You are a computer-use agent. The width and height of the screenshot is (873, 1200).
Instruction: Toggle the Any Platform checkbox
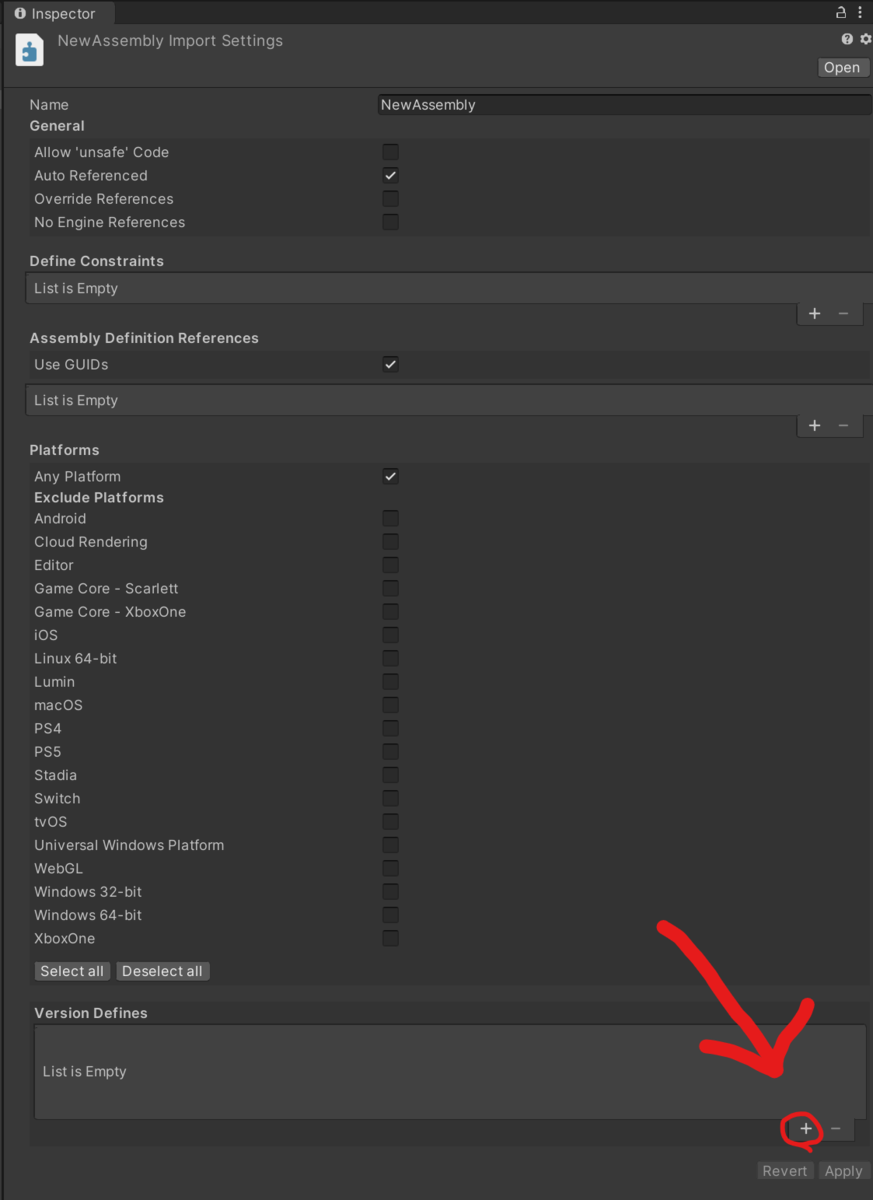click(x=390, y=476)
